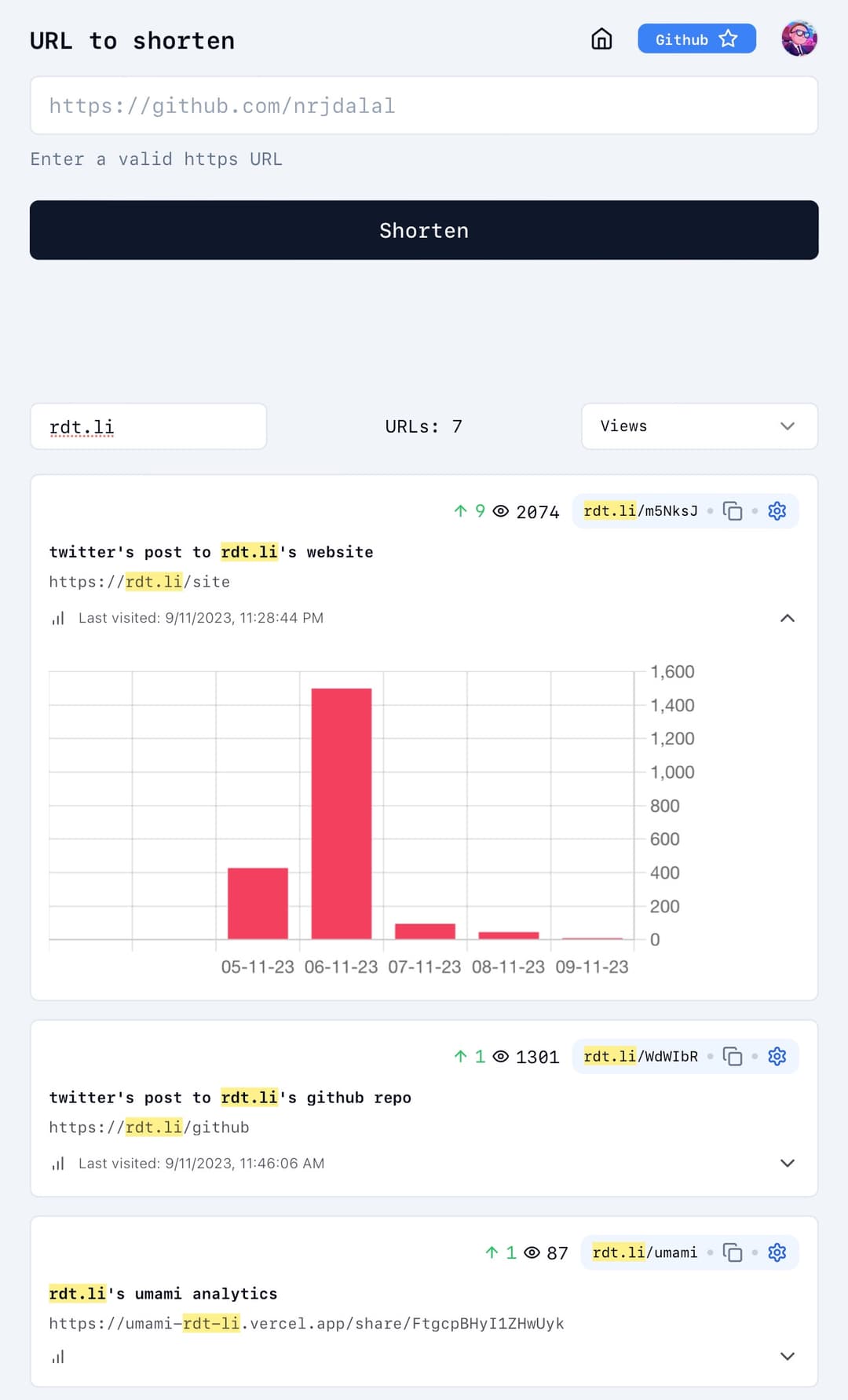Viewport: 848px width, 1400px height.
Task: Open settings gear for rdt.li/WdWIbR
Action: pyautogui.click(x=777, y=1057)
